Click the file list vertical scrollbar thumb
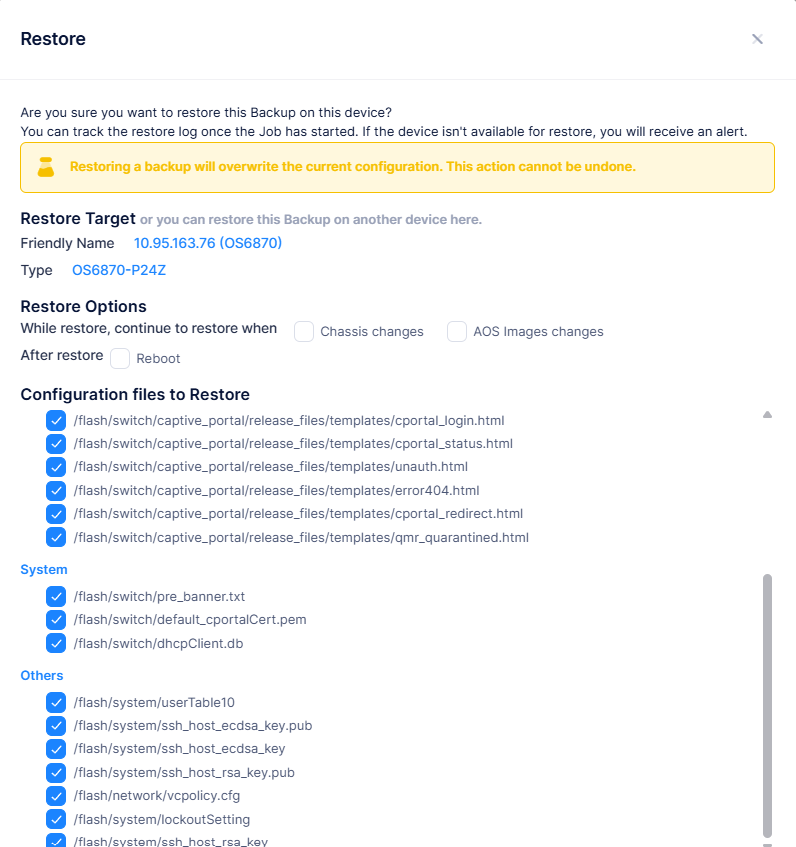The height and width of the screenshot is (847, 796). click(767, 700)
